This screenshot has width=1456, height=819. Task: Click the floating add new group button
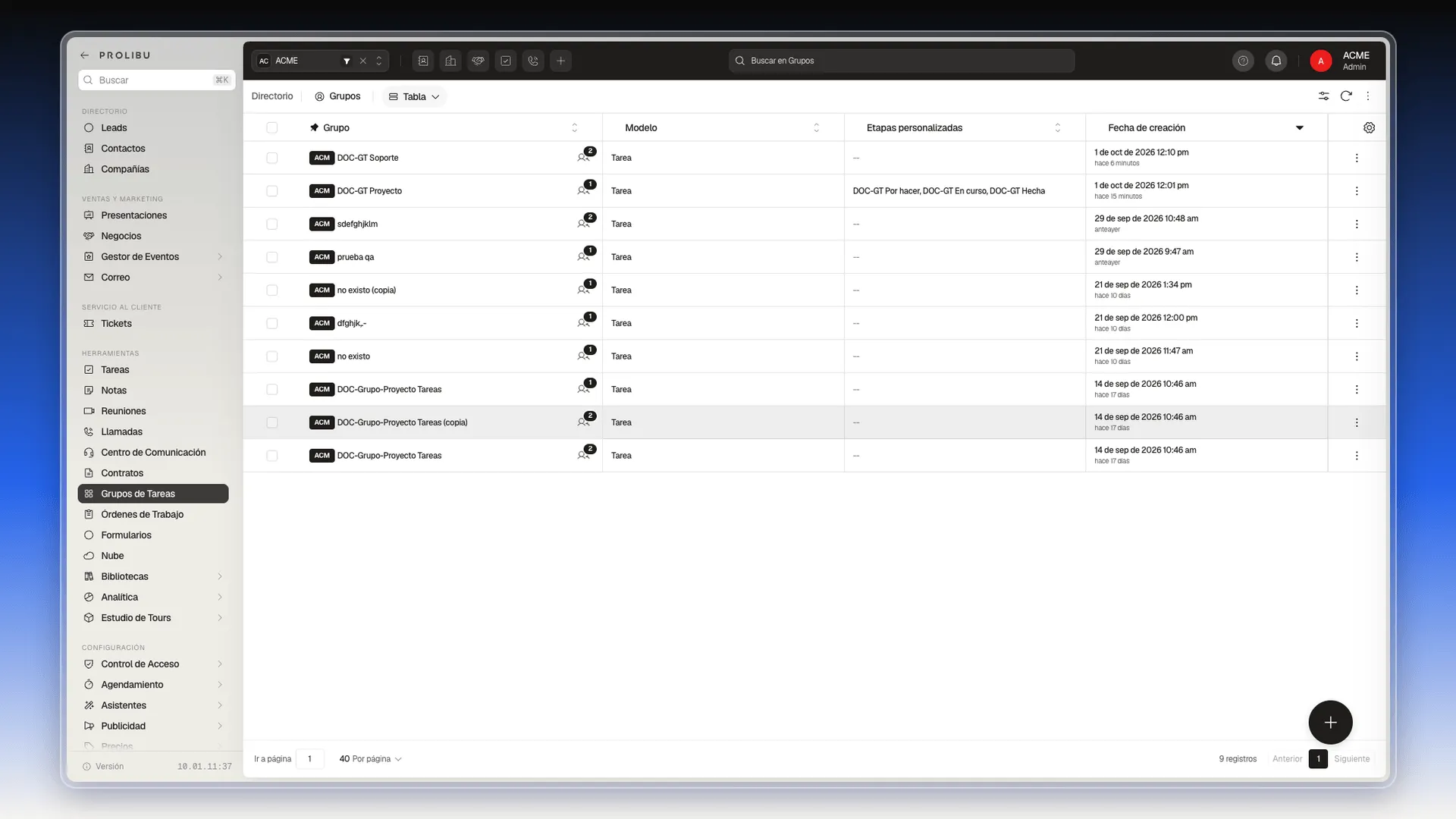click(1330, 722)
